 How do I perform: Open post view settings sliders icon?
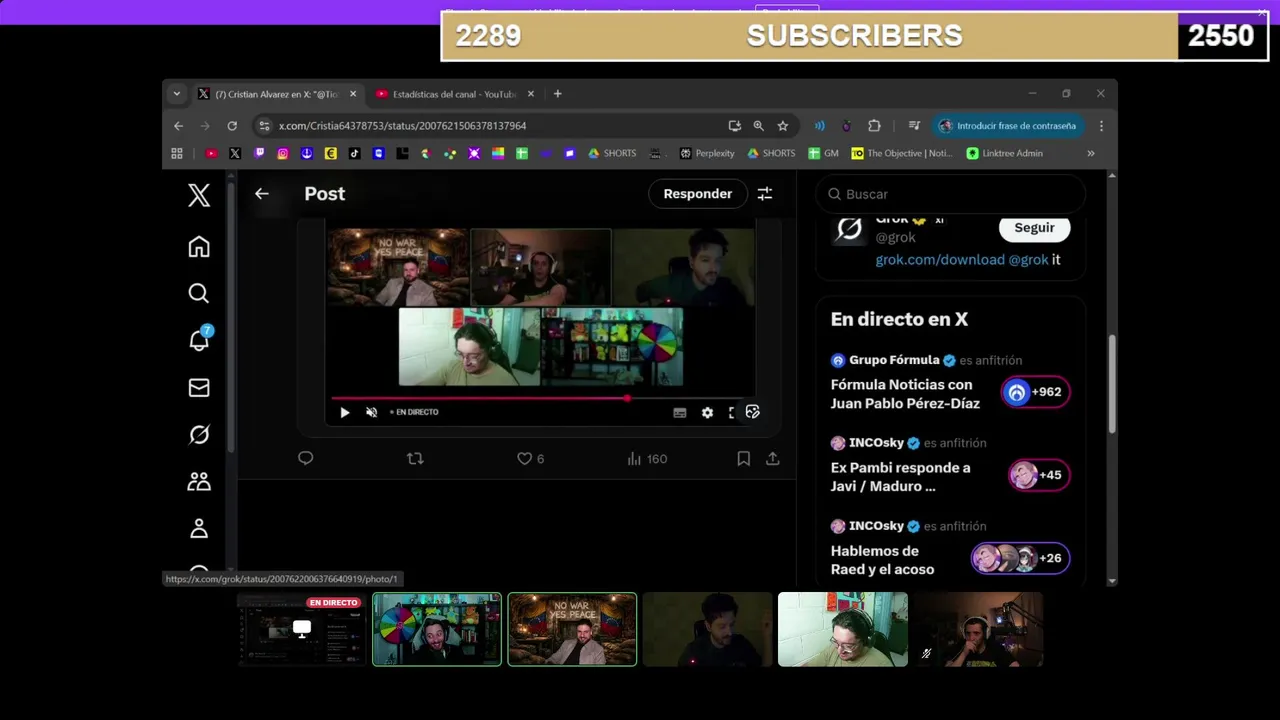point(765,194)
